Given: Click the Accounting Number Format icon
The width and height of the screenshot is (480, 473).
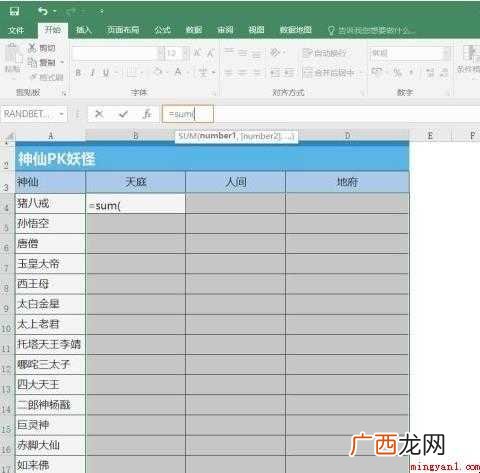Looking at the screenshot, I should point(377,72).
